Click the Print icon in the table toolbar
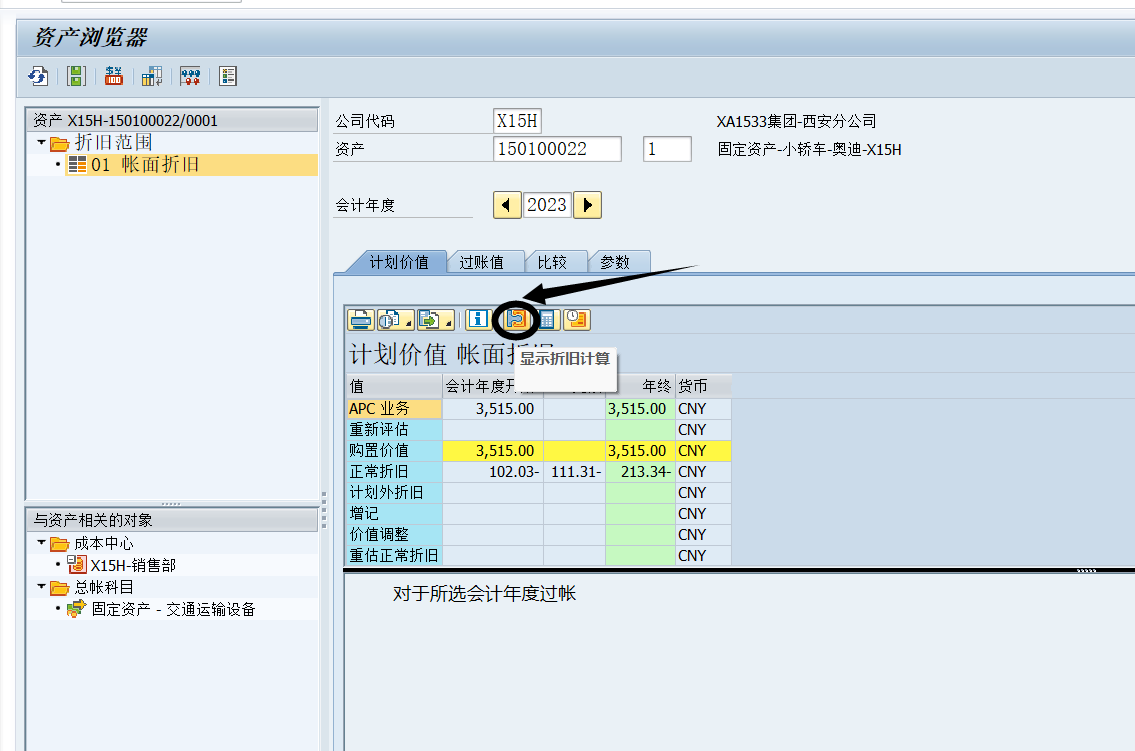 [360, 319]
